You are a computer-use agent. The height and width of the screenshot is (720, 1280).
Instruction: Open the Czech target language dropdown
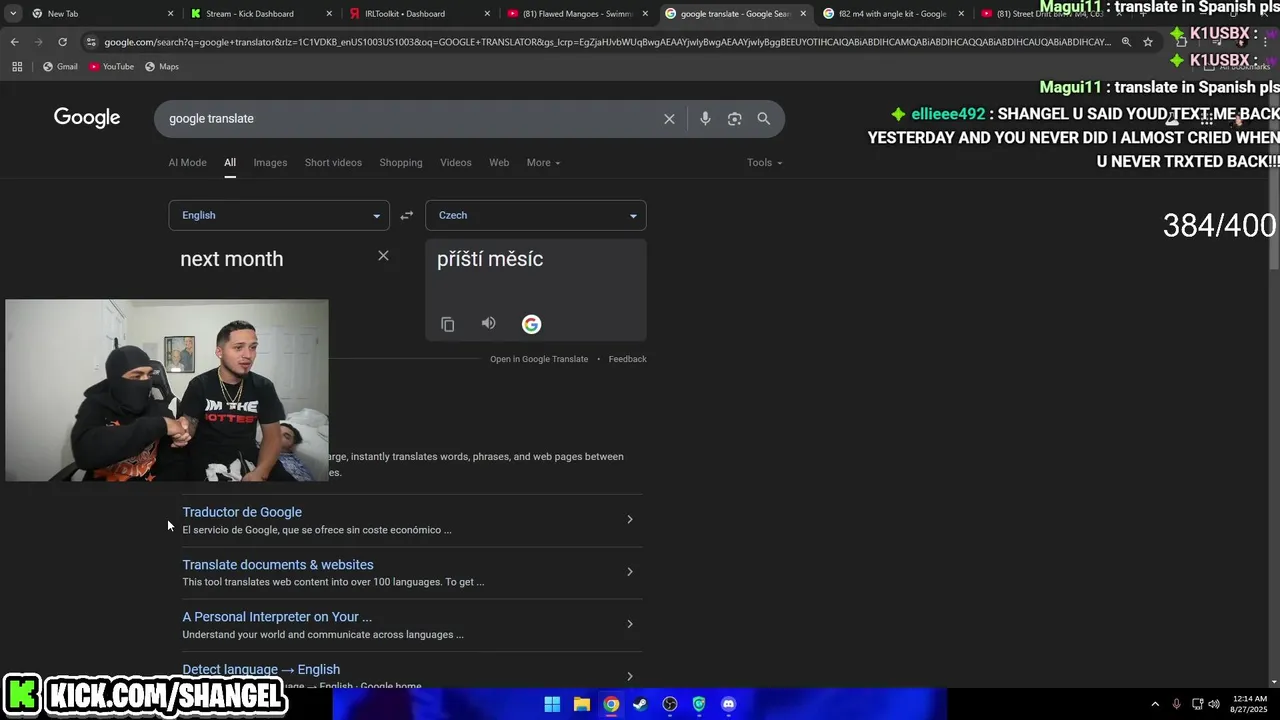click(x=536, y=215)
